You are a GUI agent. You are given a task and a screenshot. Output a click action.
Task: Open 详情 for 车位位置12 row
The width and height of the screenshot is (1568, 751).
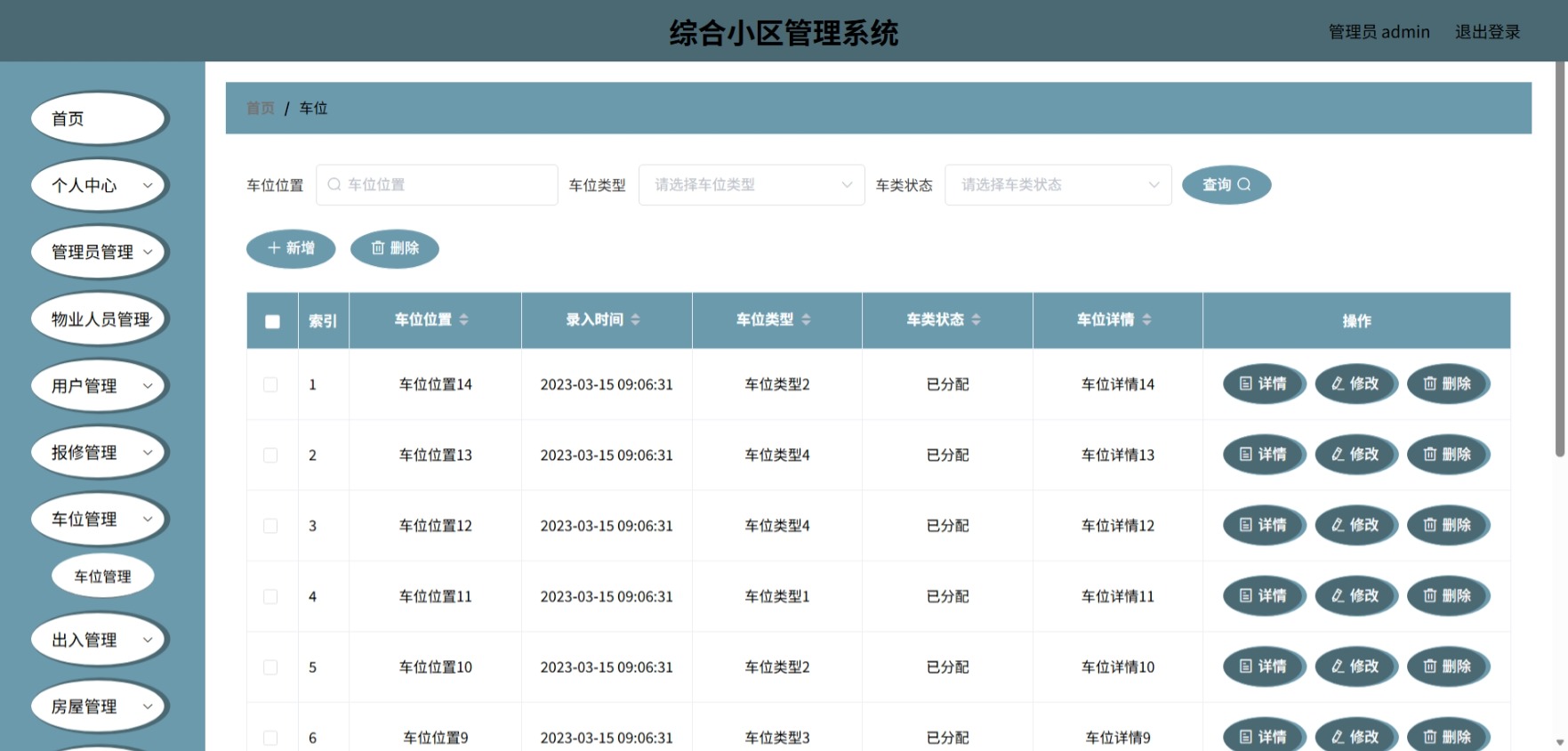1264,525
